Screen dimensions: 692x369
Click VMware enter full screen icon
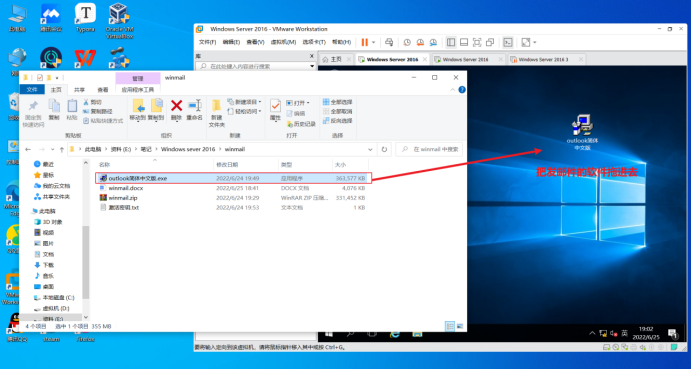pos(477,42)
